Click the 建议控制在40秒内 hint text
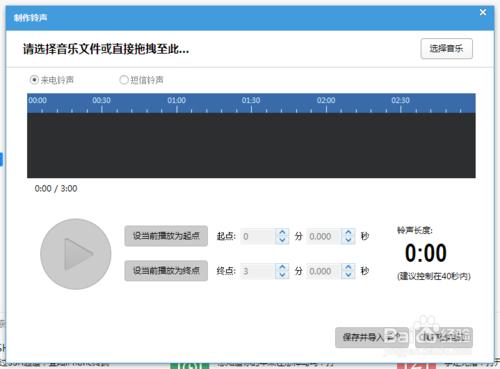 click(434, 276)
